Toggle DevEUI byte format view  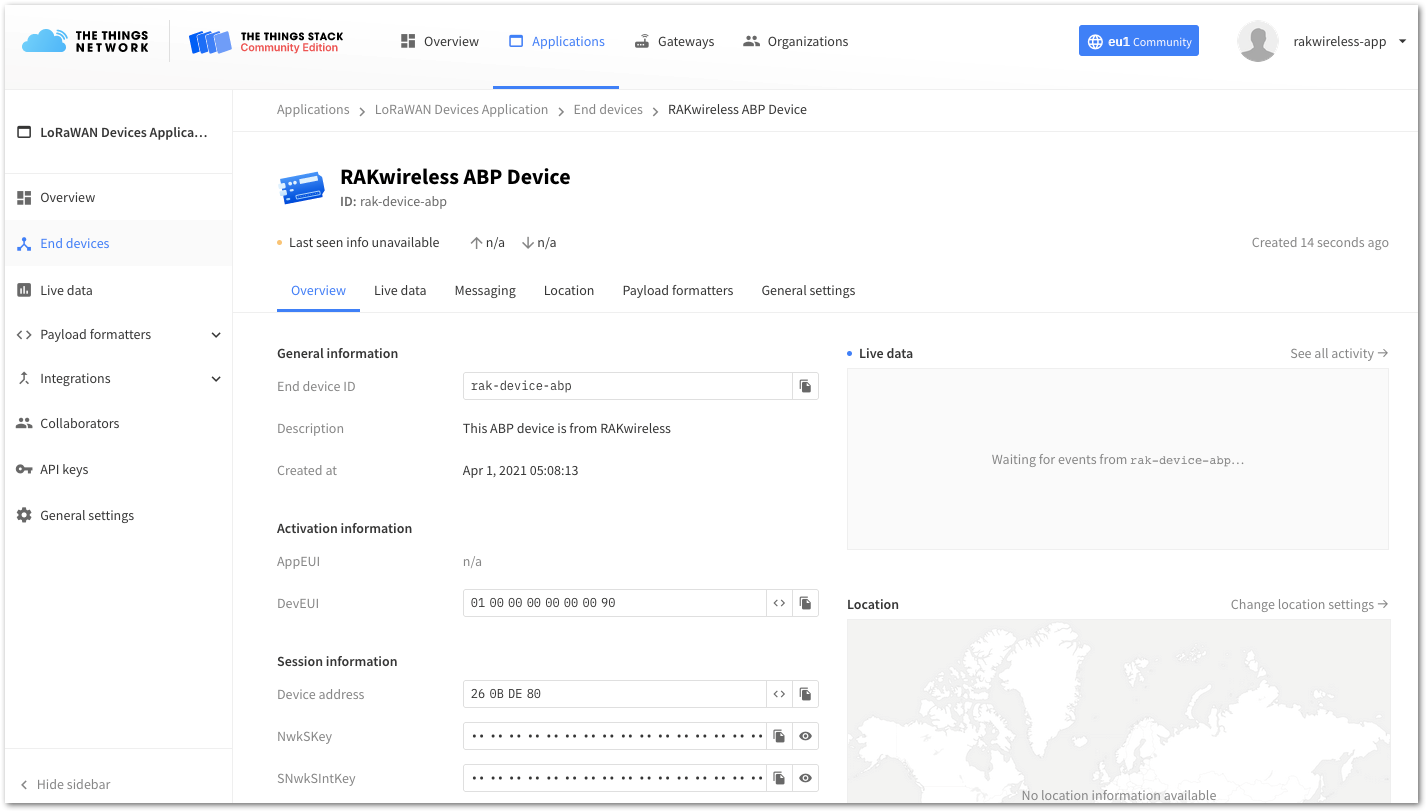point(779,603)
